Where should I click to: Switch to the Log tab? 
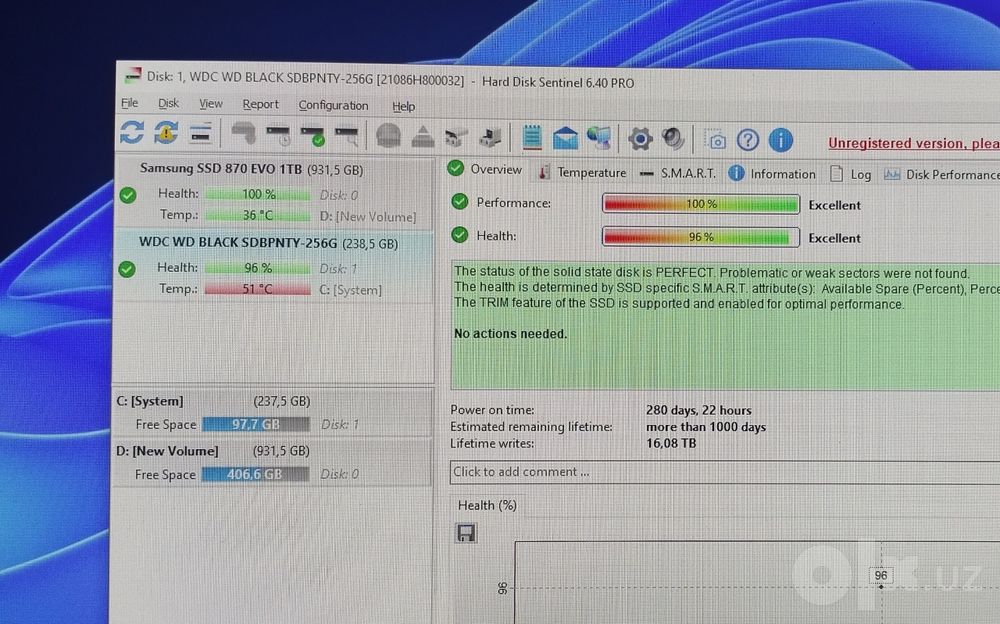pyautogui.click(x=851, y=174)
